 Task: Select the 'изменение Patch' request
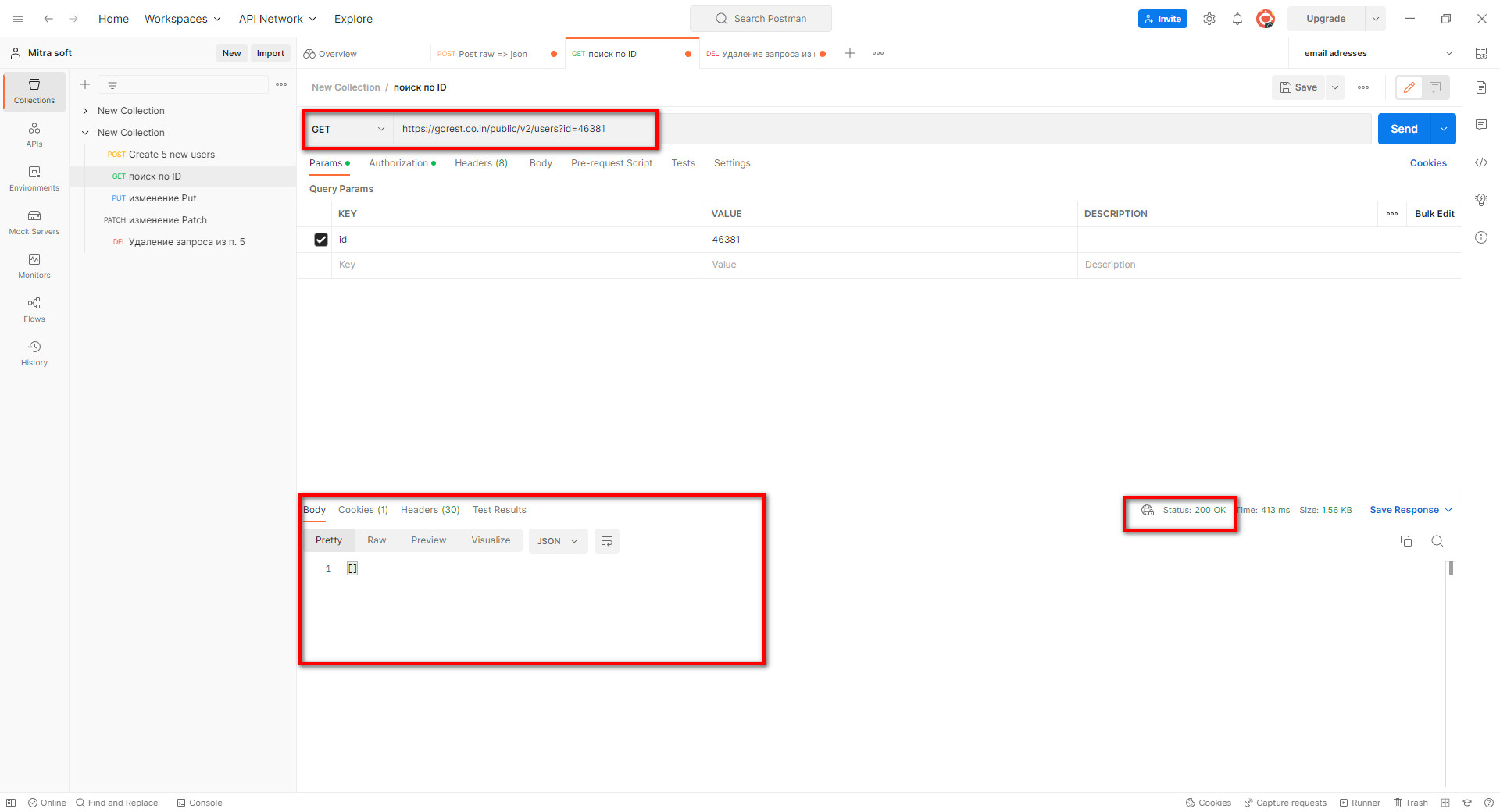(168, 220)
